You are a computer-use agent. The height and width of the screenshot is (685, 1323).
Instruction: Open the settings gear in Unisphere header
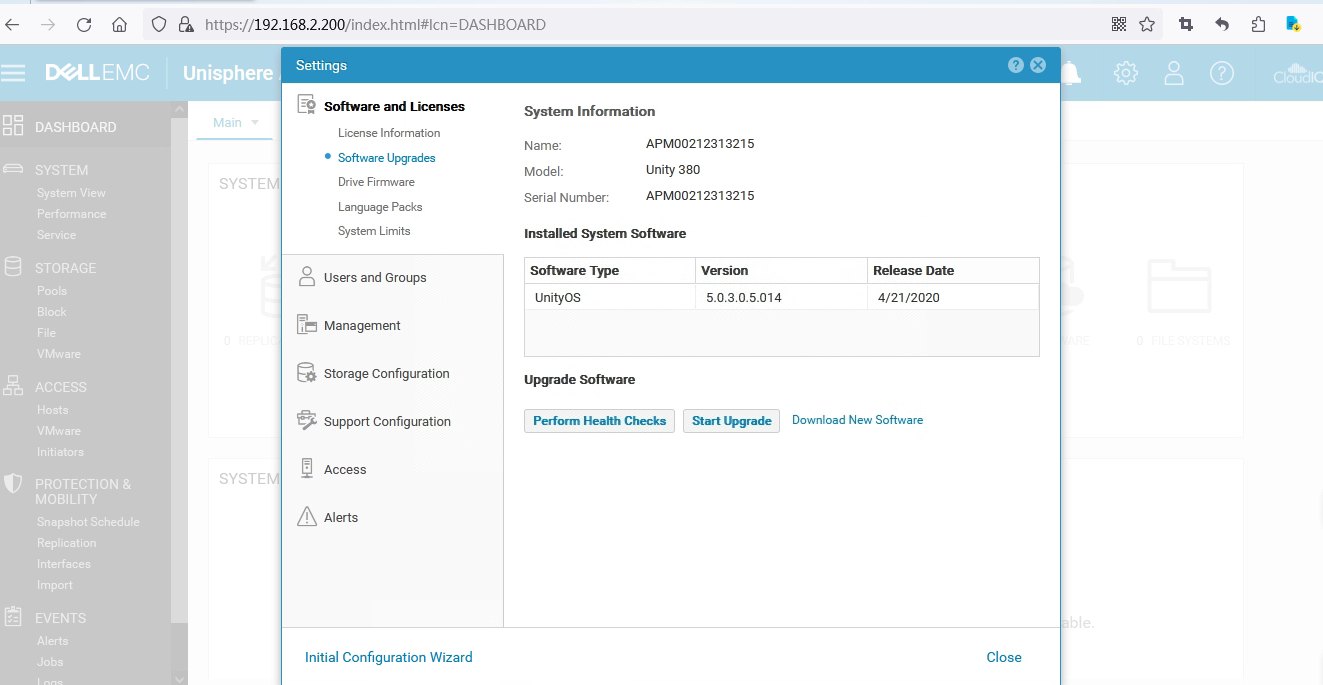1126,73
